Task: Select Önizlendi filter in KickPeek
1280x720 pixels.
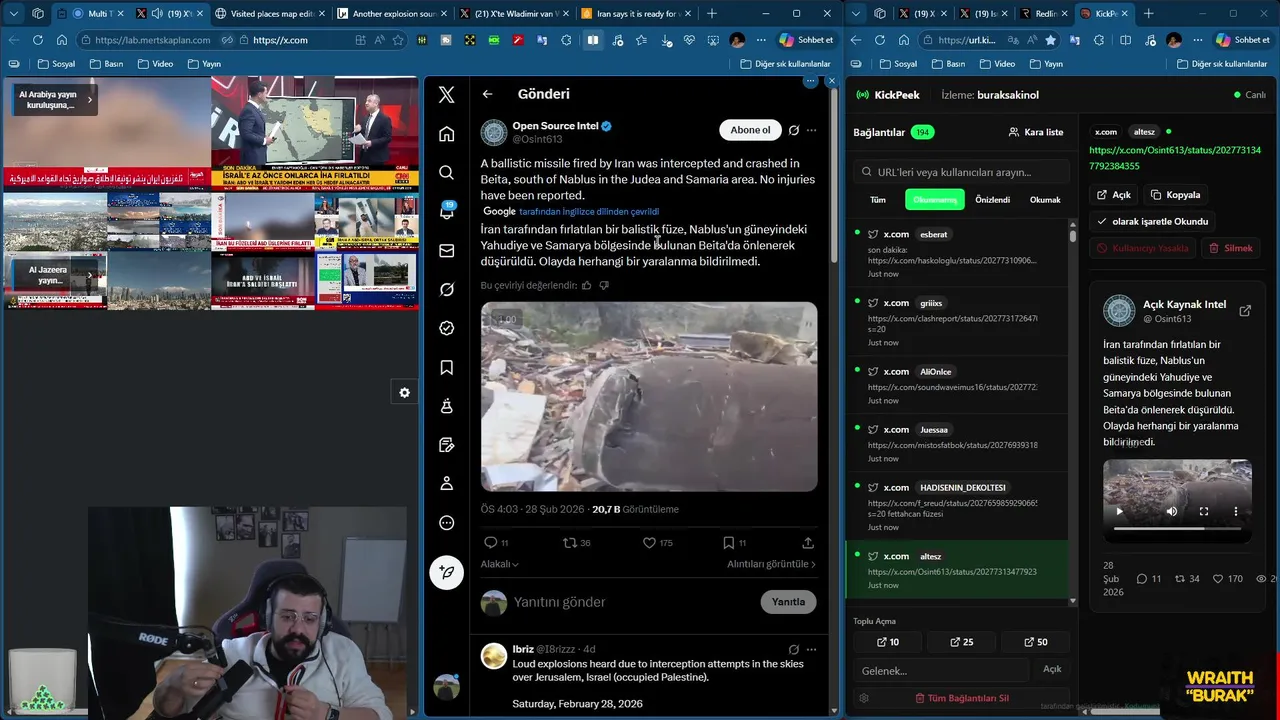Action: pyautogui.click(x=992, y=200)
